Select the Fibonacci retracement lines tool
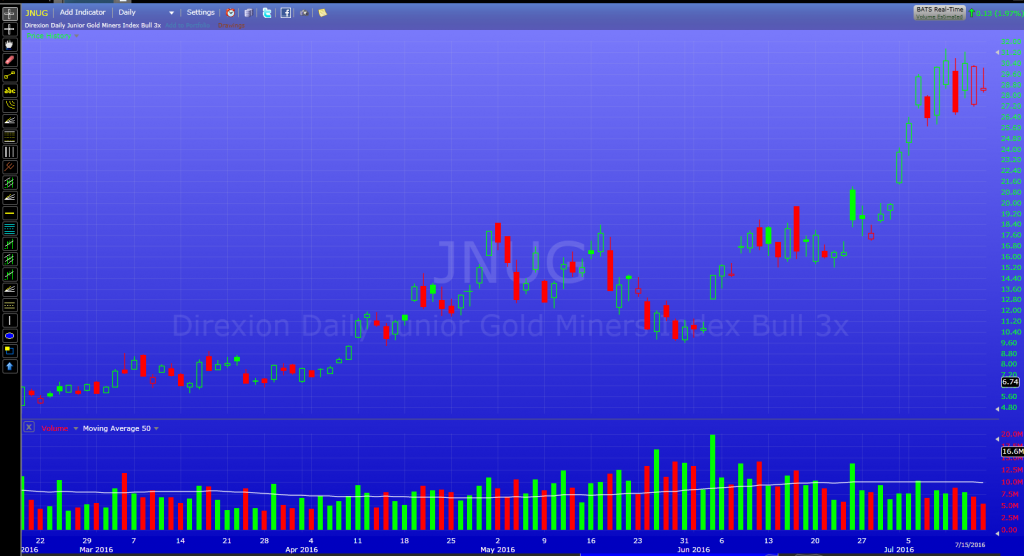Viewport: 1024px width, 556px height. tap(9, 137)
